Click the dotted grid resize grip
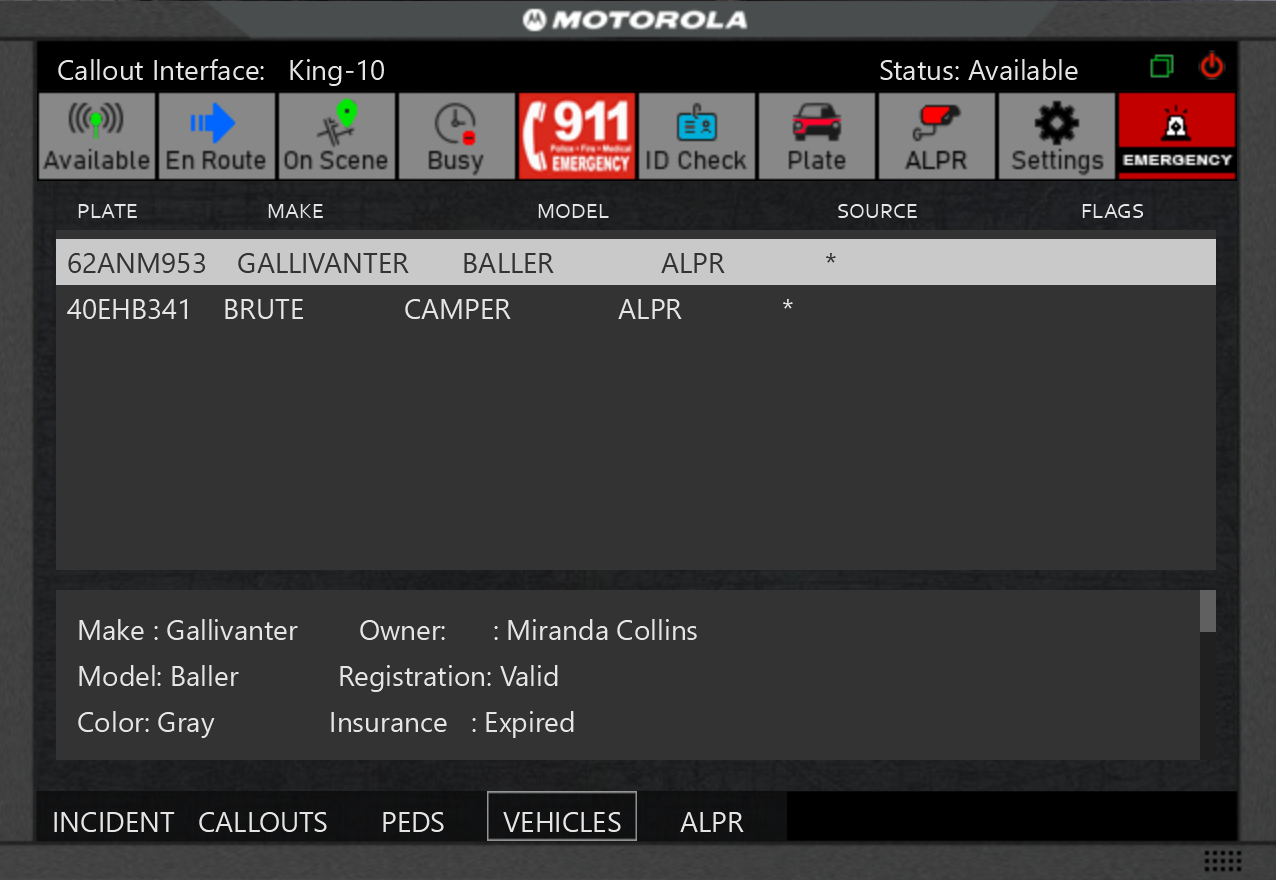The height and width of the screenshot is (880, 1276). [x=1222, y=861]
